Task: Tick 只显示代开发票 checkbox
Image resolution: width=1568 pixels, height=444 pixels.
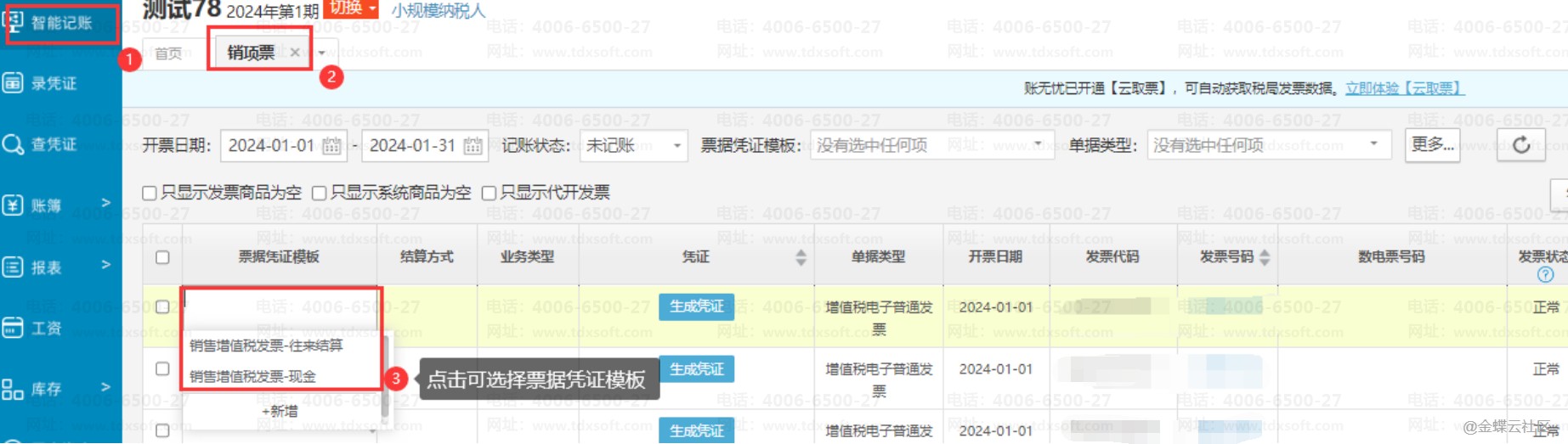Action: click(x=489, y=194)
